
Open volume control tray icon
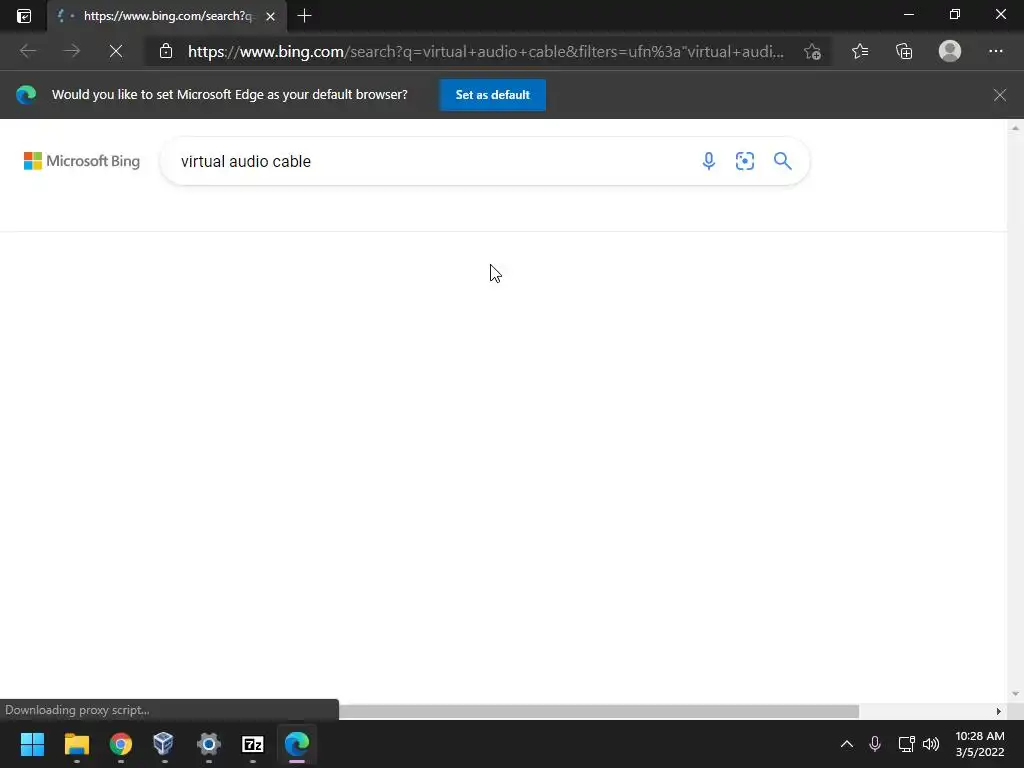tap(931, 744)
